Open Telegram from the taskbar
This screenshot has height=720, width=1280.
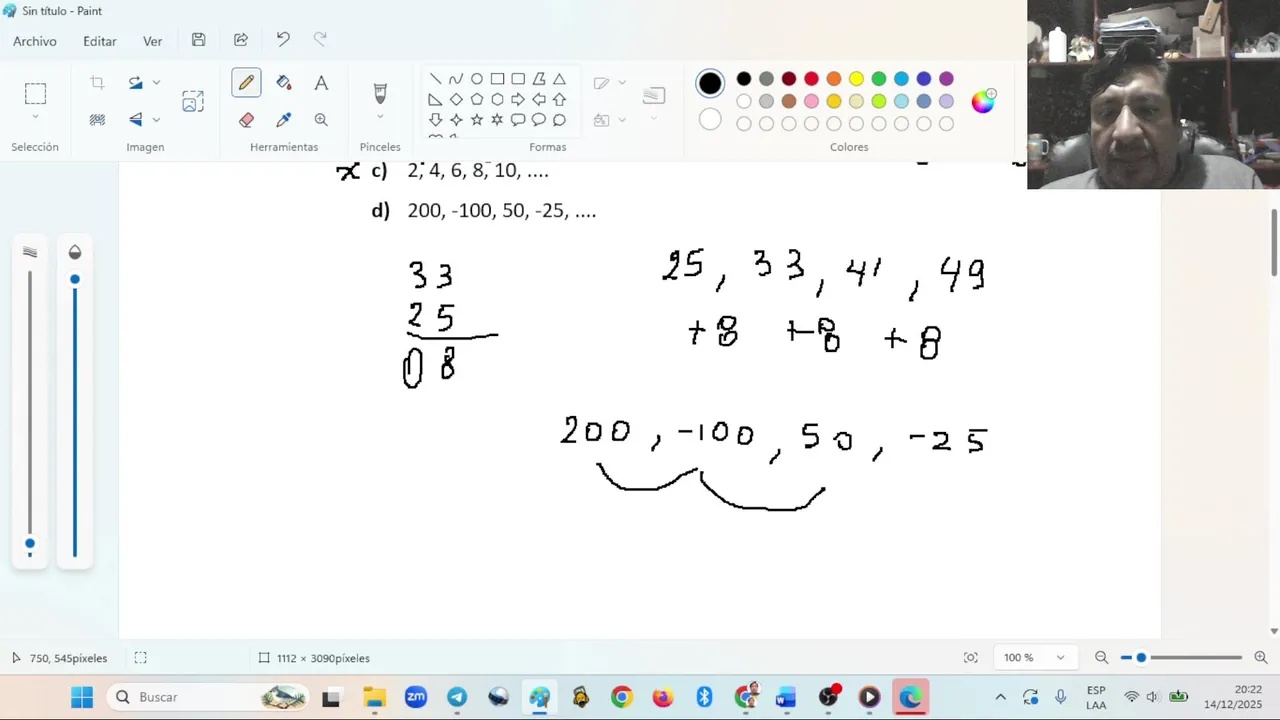click(x=457, y=697)
